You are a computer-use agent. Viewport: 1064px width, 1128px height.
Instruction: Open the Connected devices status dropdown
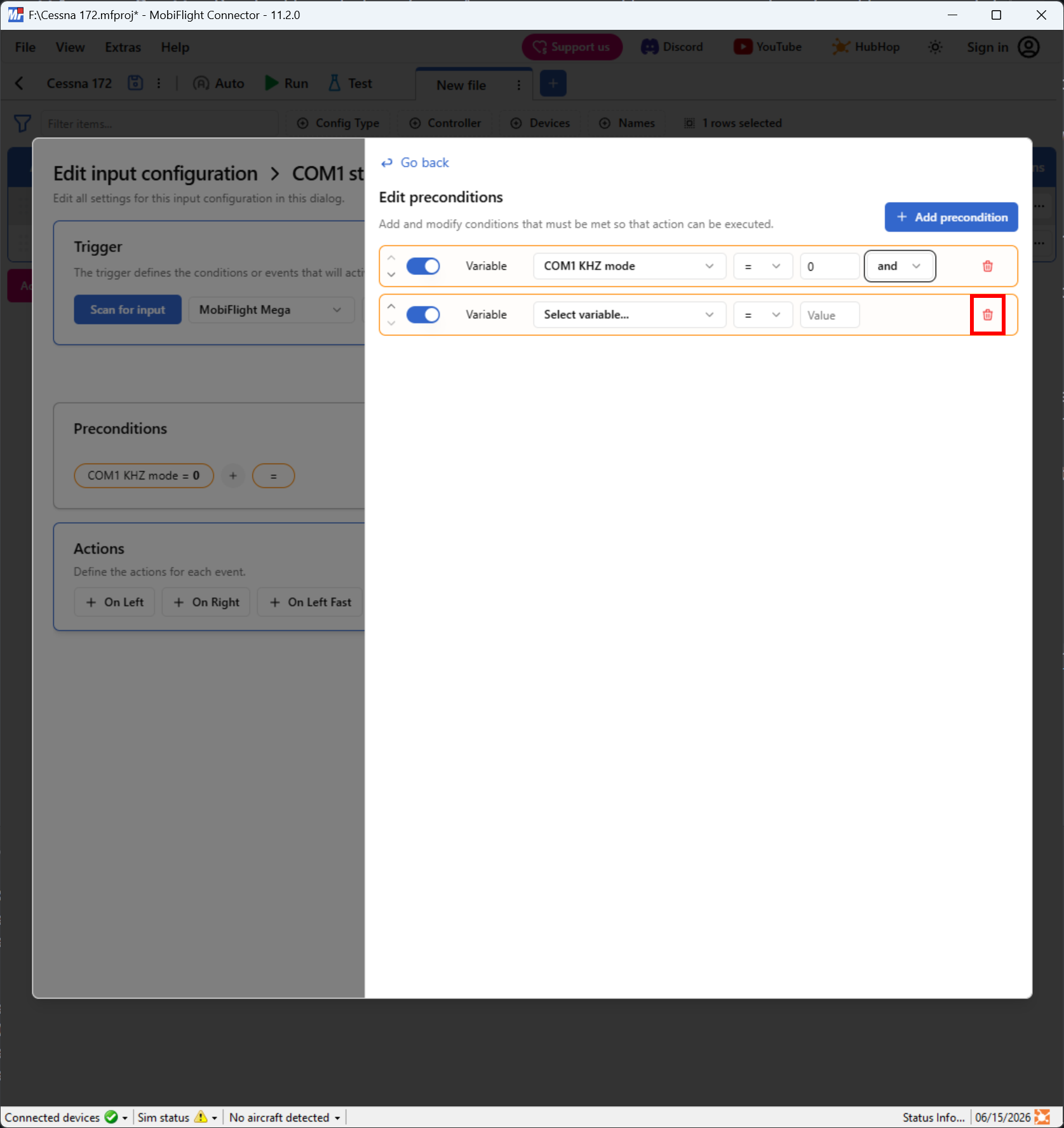tap(66, 1117)
